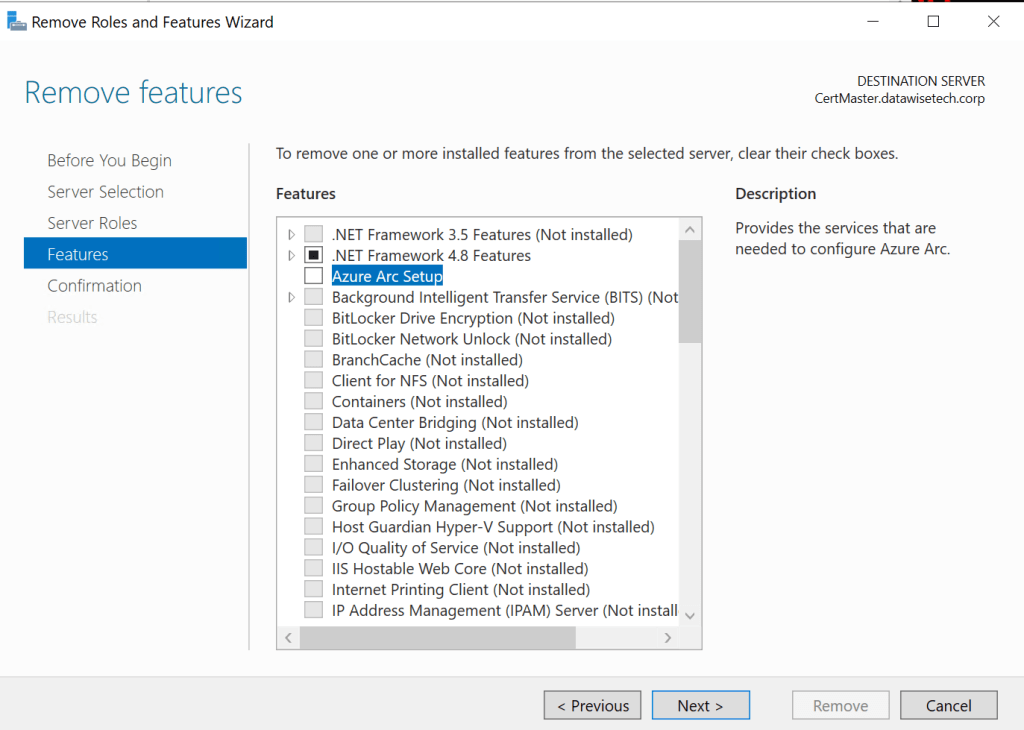Click the BranchCache checkbox
The image size is (1024, 730).
[313, 360]
